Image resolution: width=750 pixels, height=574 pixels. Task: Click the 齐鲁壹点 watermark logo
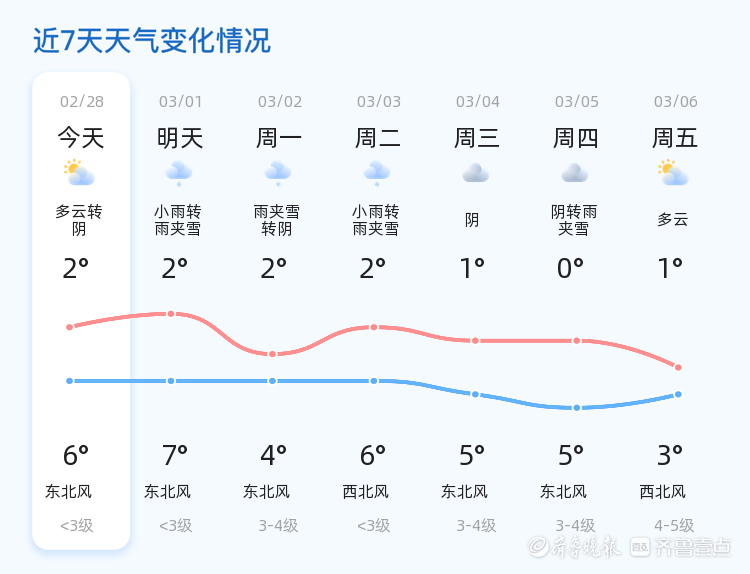click(x=694, y=546)
